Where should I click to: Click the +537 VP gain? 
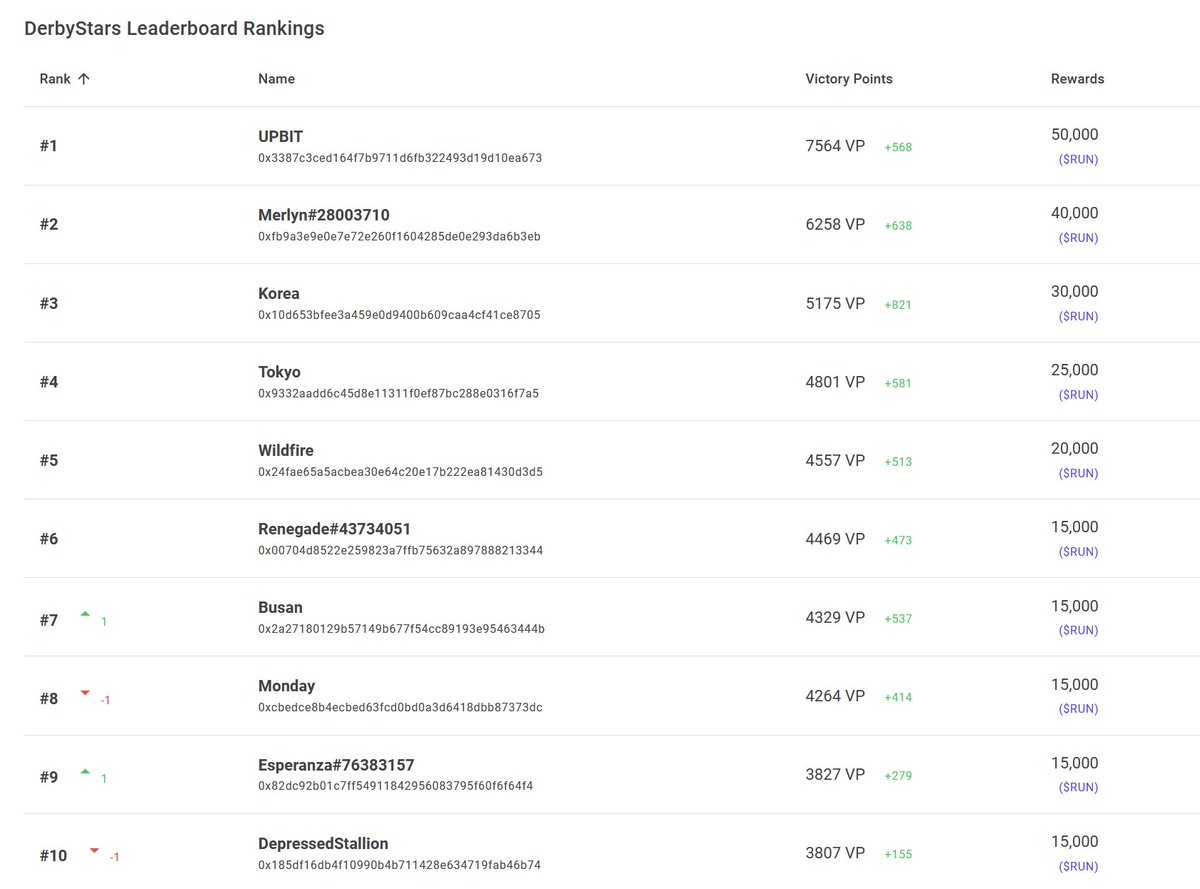pos(898,619)
